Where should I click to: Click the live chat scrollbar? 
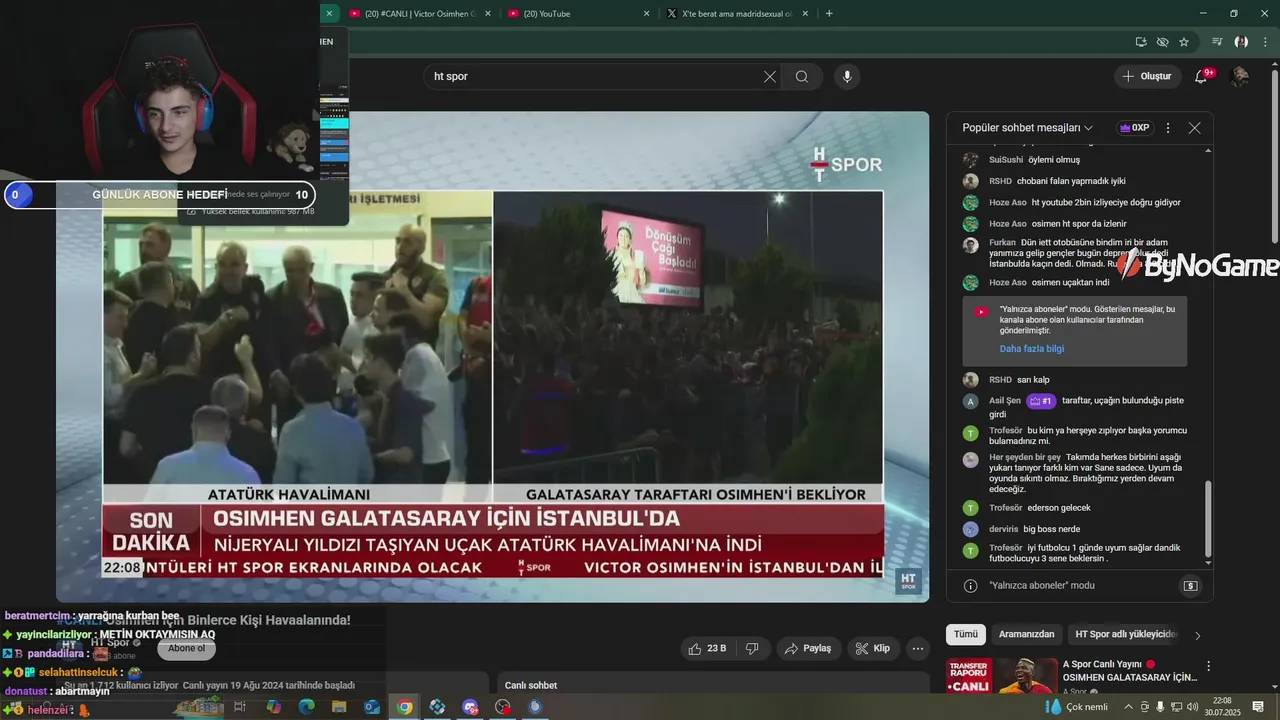point(1209,520)
